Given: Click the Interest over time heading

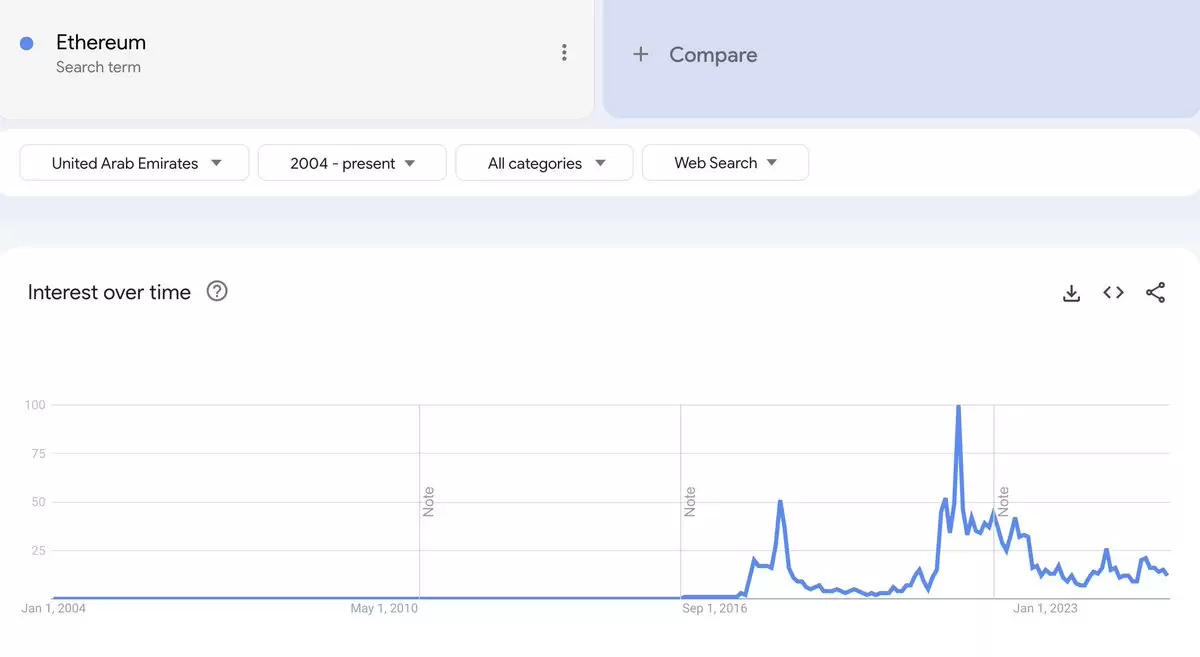Looking at the screenshot, I should tap(109, 292).
